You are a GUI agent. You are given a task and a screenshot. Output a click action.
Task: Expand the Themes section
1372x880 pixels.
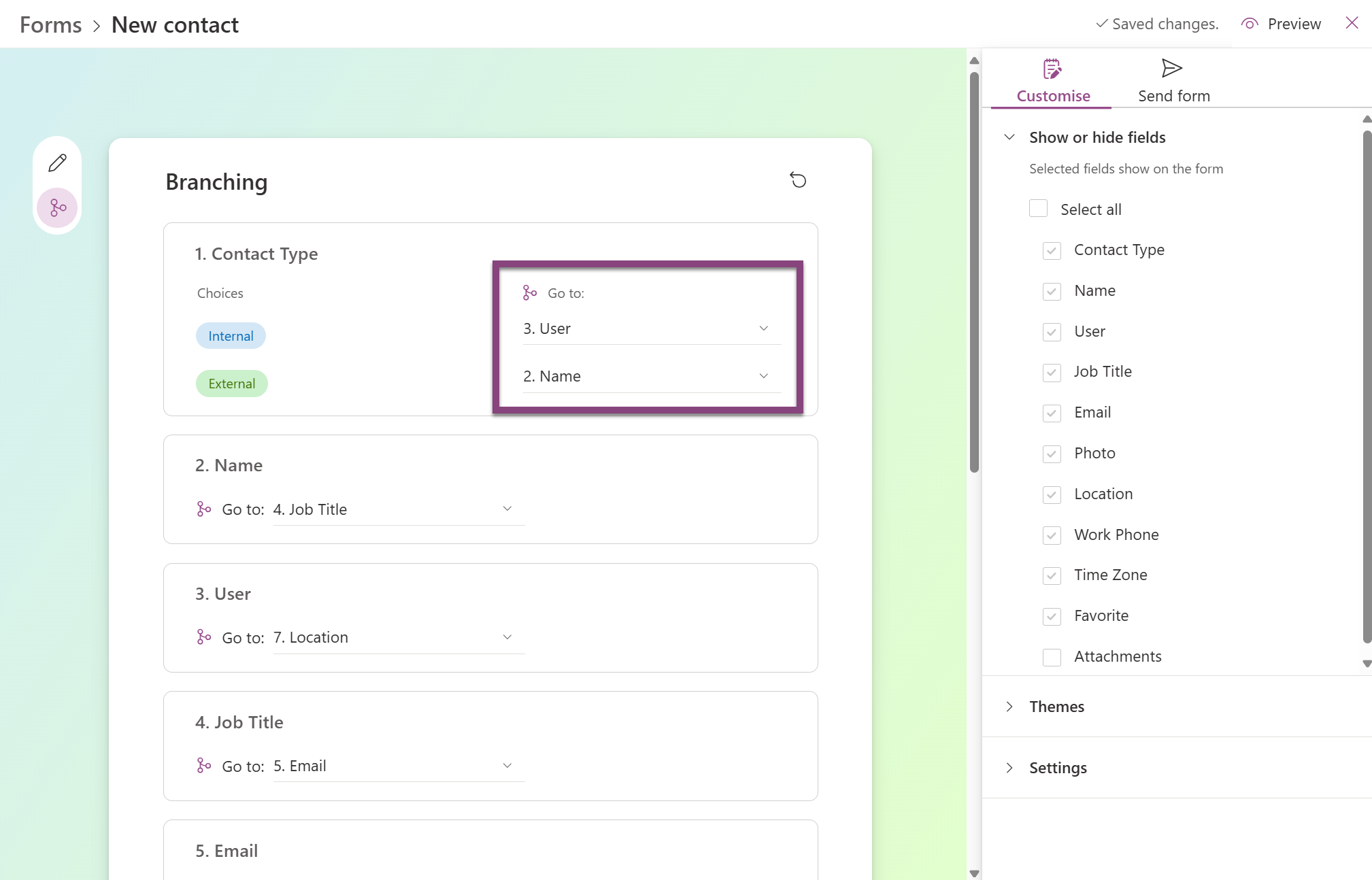pyautogui.click(x=1056, y=707)
